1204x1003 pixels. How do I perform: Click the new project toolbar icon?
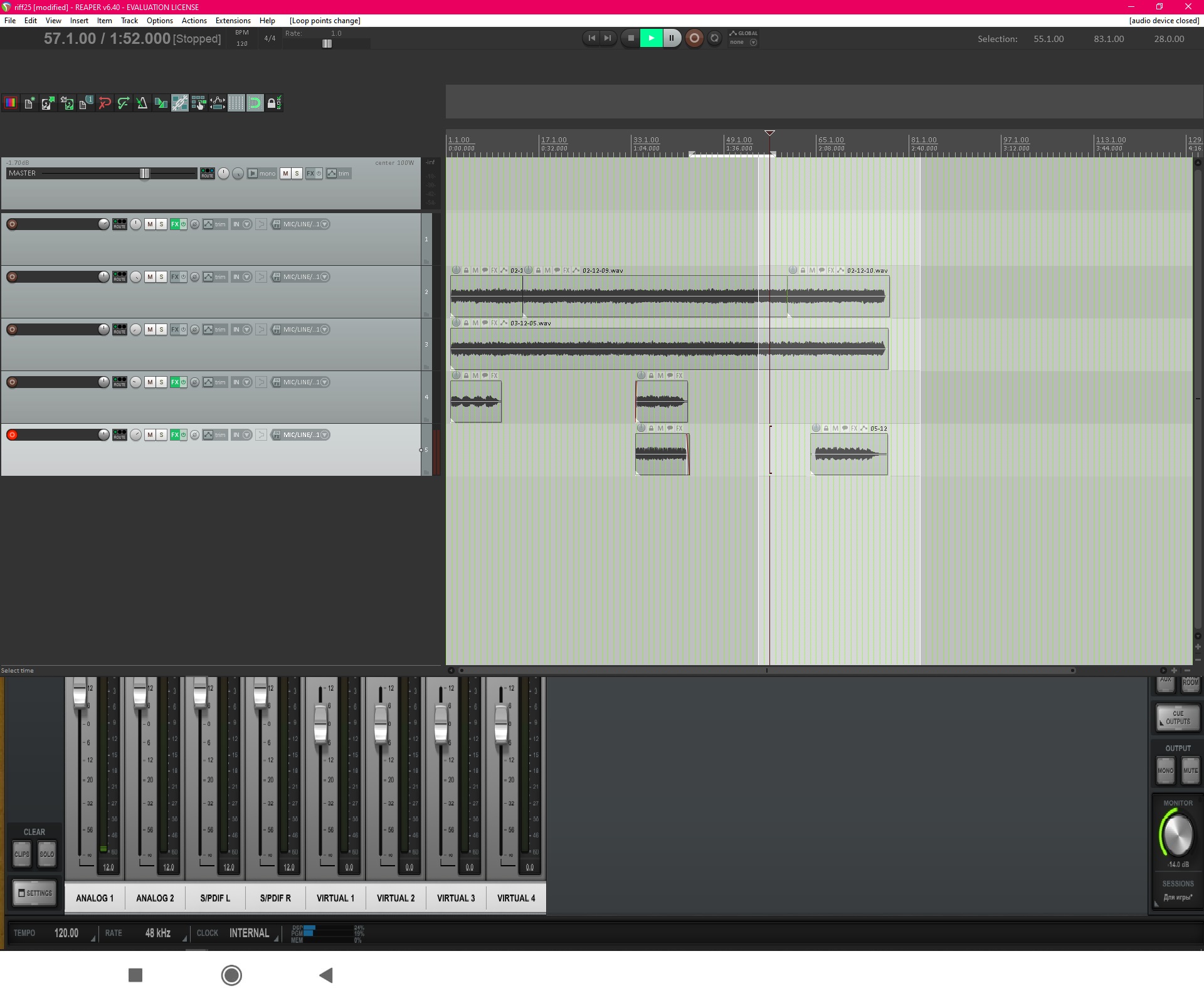[29, 103]
